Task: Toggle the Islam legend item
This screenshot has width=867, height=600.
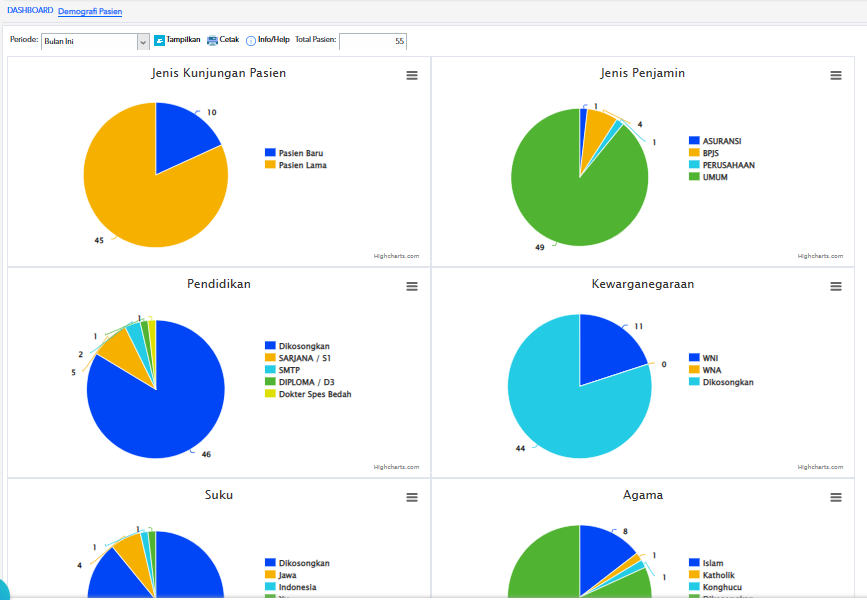Action: coord(706,563)
